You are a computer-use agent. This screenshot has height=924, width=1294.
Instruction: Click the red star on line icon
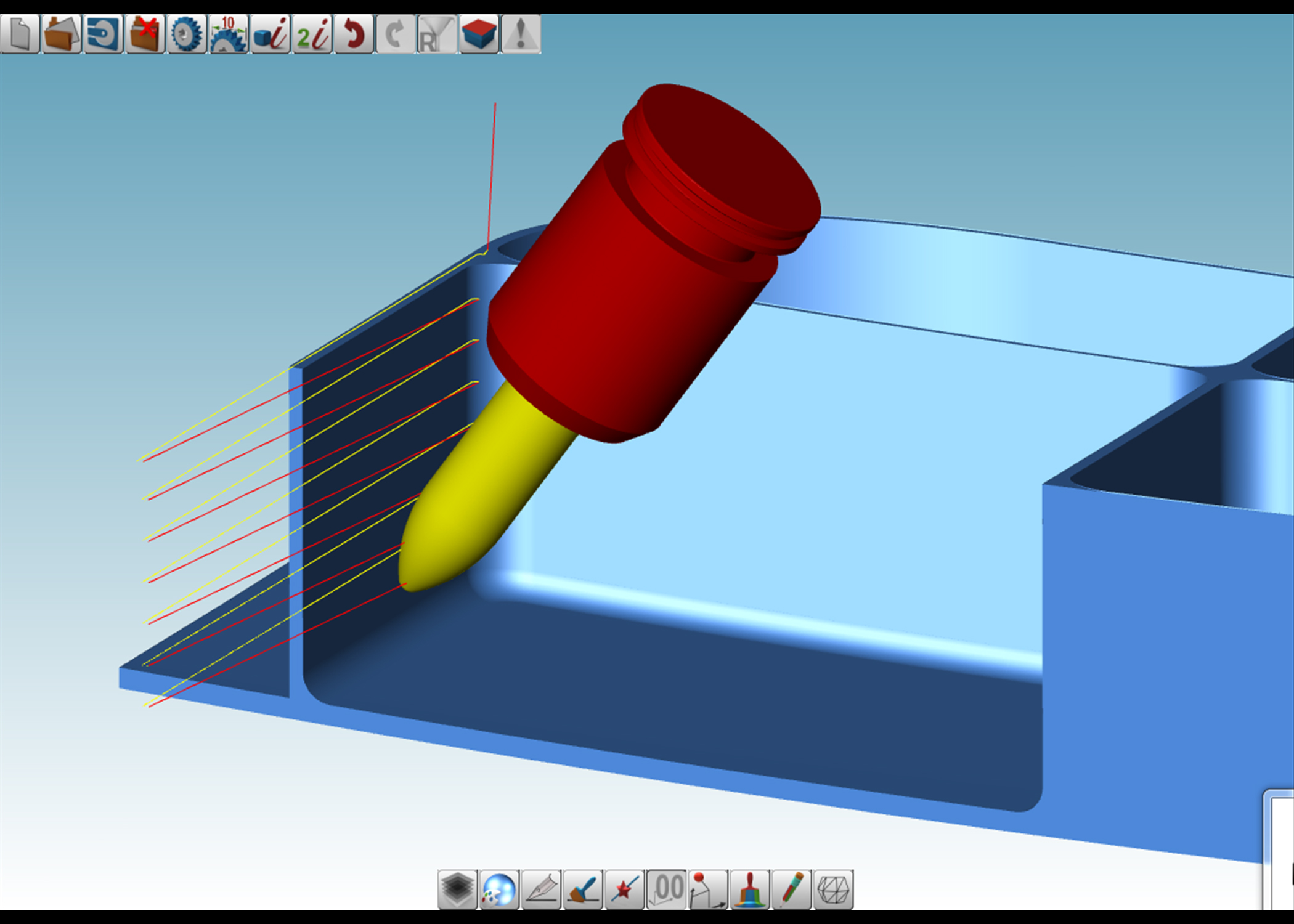625,889
